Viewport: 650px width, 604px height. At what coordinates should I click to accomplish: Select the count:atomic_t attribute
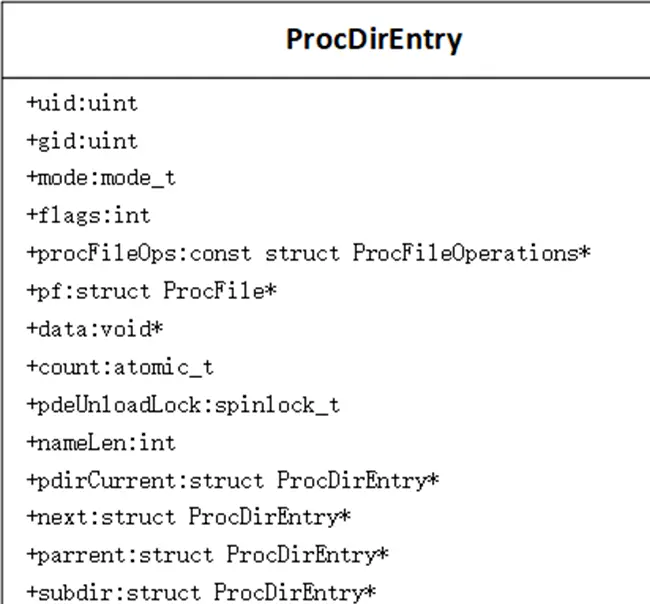tap(120, 368)
